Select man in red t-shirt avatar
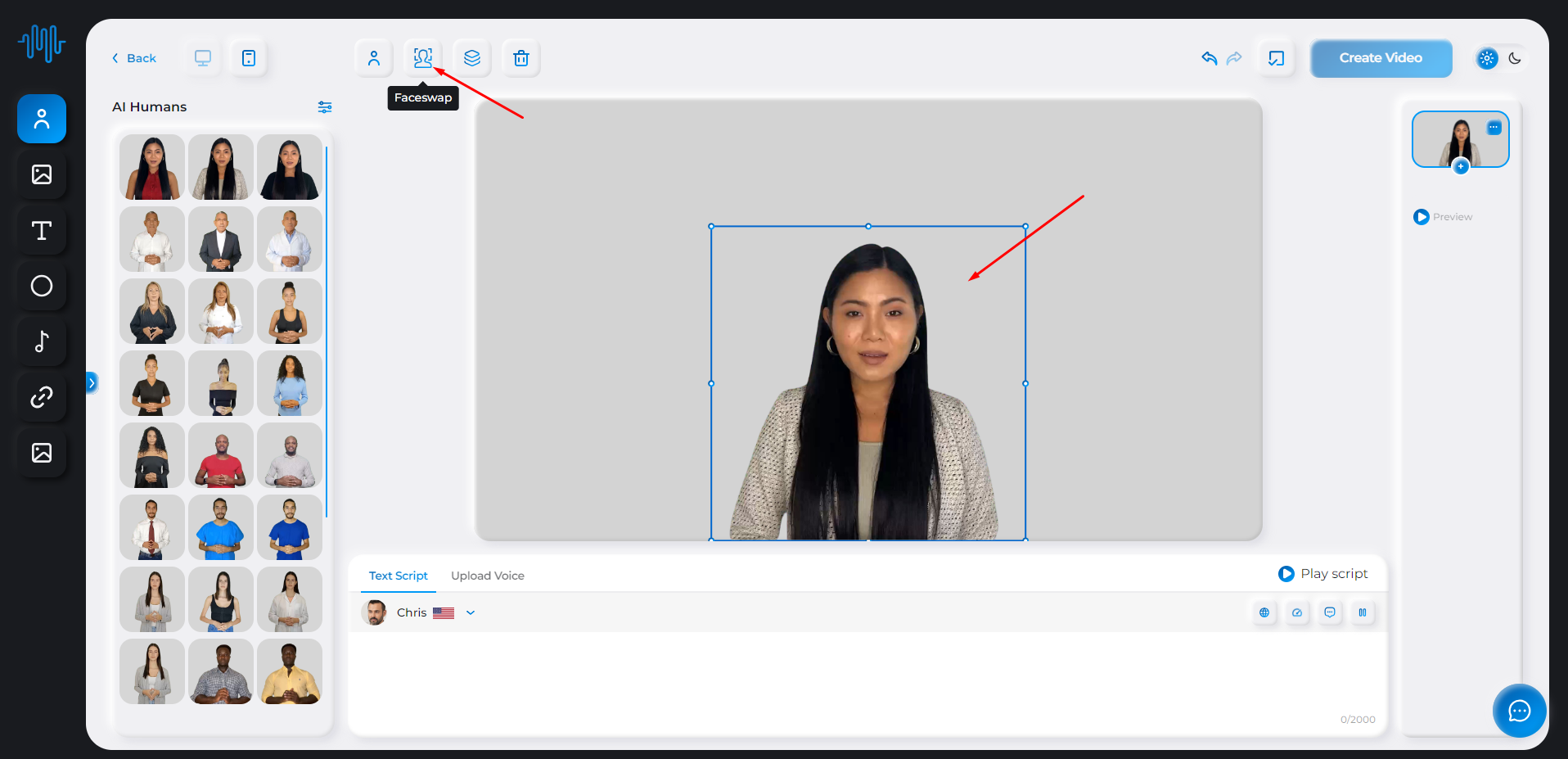 tap(221, 455)
